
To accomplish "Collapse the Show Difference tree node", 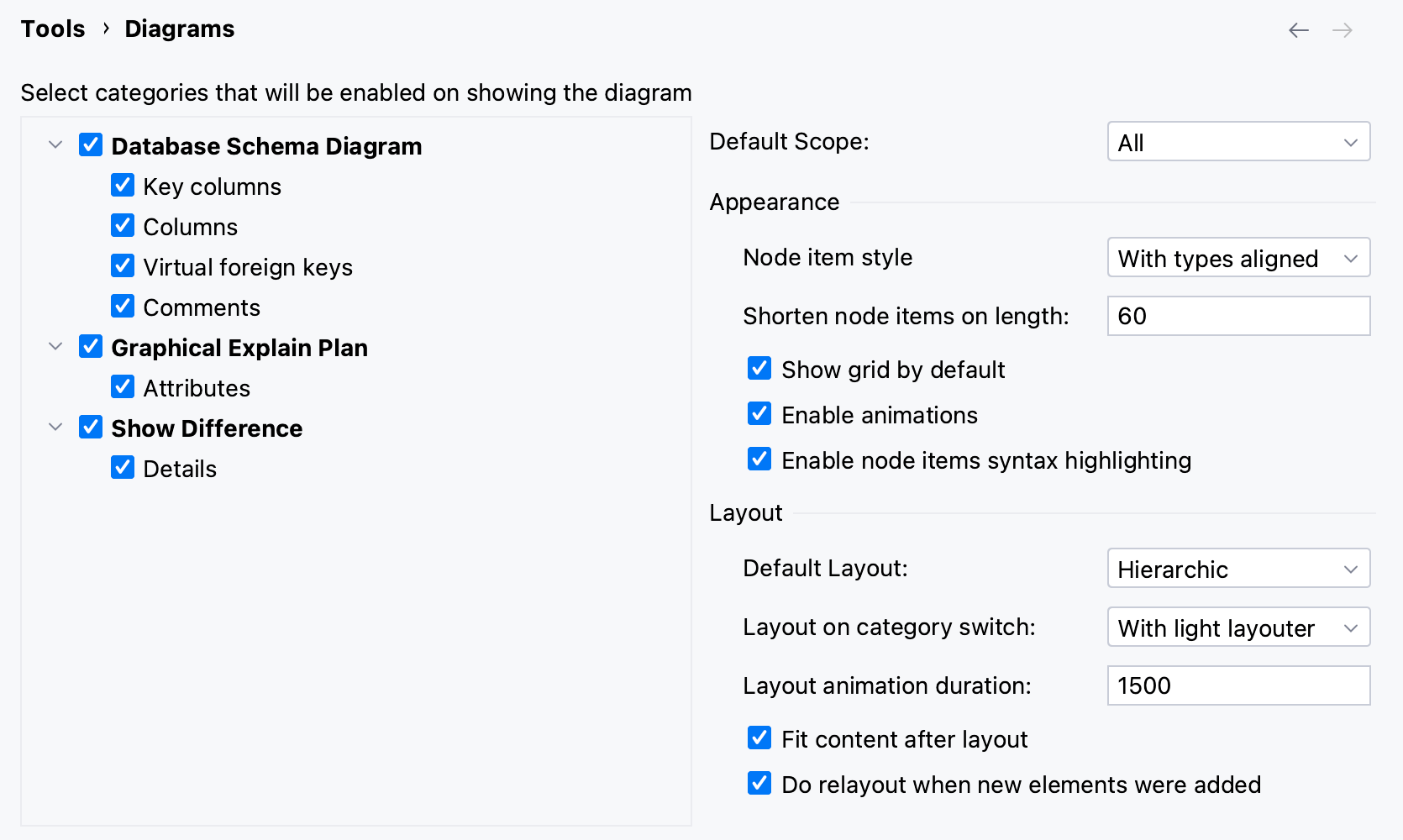I will pos(55,427).
